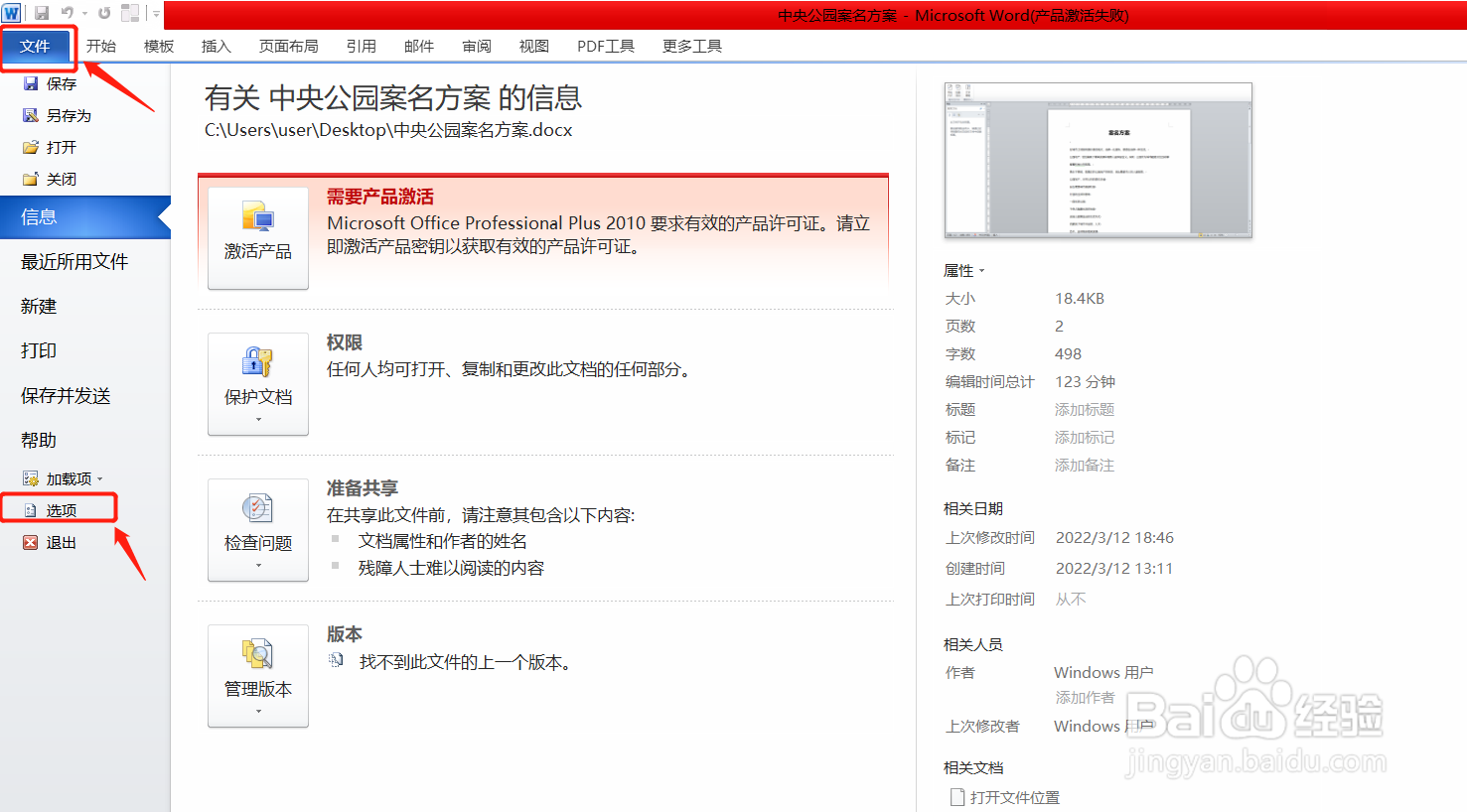Switch to the 邮件 ribbon tab
Screen dimensions: 1467x812
[419, 46]
